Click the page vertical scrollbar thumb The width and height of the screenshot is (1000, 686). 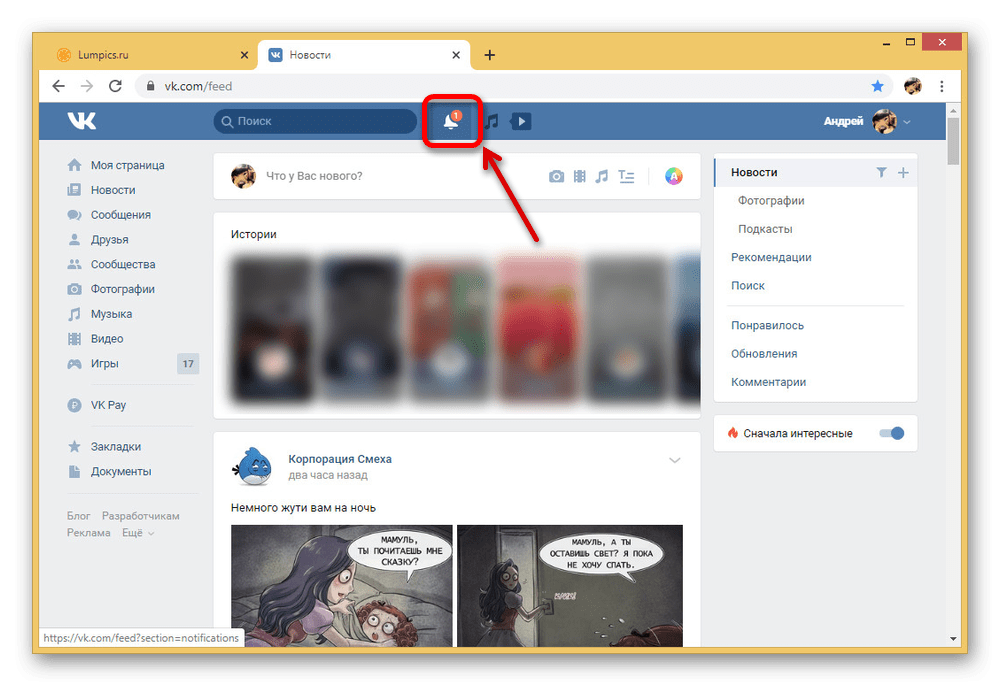click(x=953, y=140)
